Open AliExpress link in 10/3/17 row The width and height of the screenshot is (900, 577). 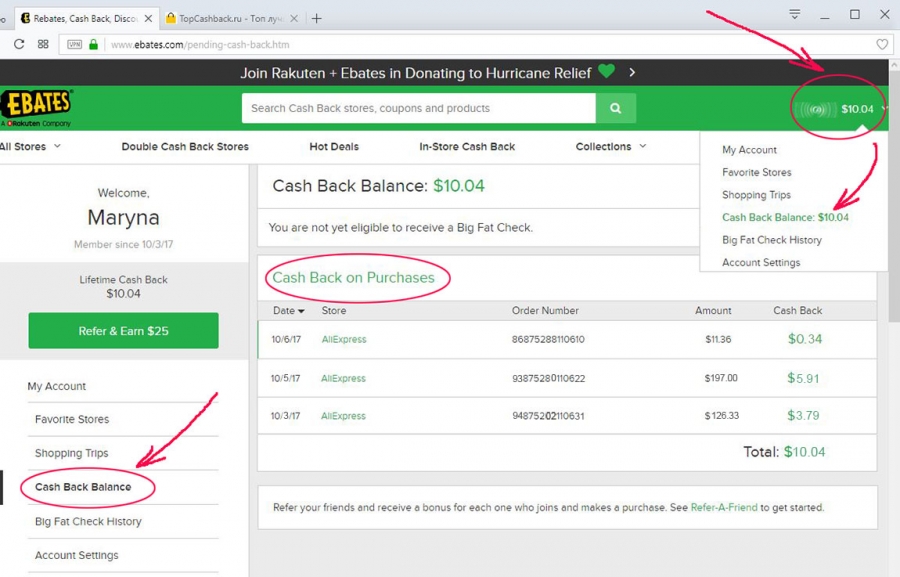[343, 416]
